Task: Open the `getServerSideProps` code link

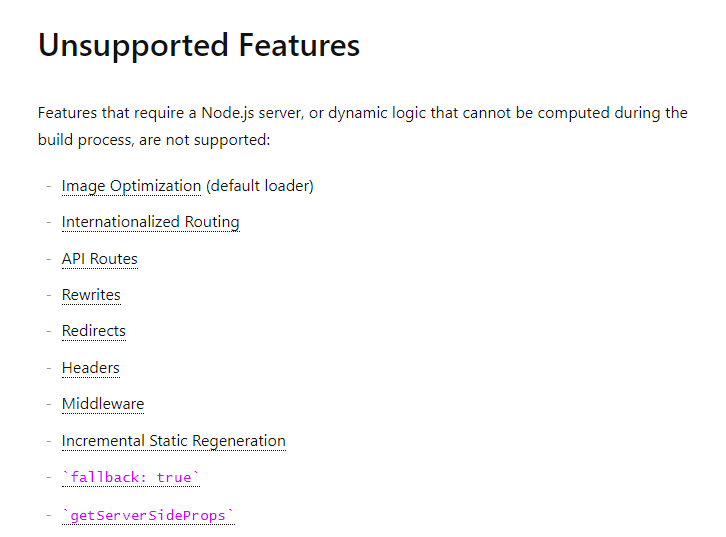Action: pyautogui.click(x=149, y=515)
